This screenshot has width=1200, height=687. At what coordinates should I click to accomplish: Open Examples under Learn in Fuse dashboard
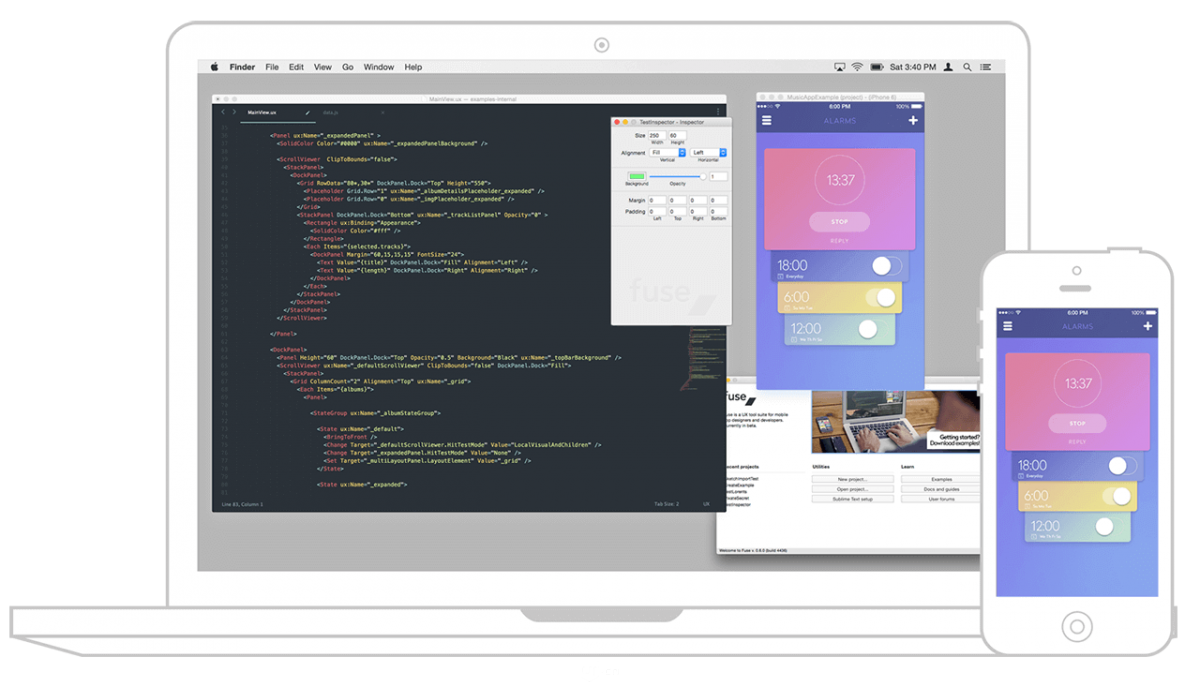pos(941,479)
